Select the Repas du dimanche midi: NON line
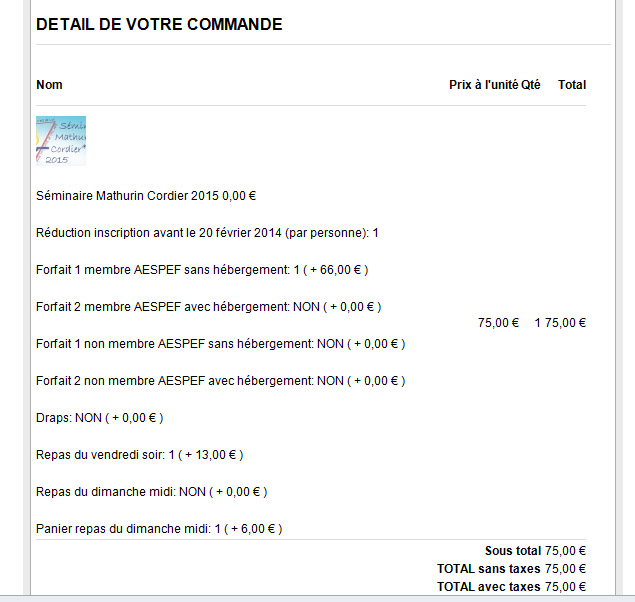The image size is (635, 602). click(151, 492)
